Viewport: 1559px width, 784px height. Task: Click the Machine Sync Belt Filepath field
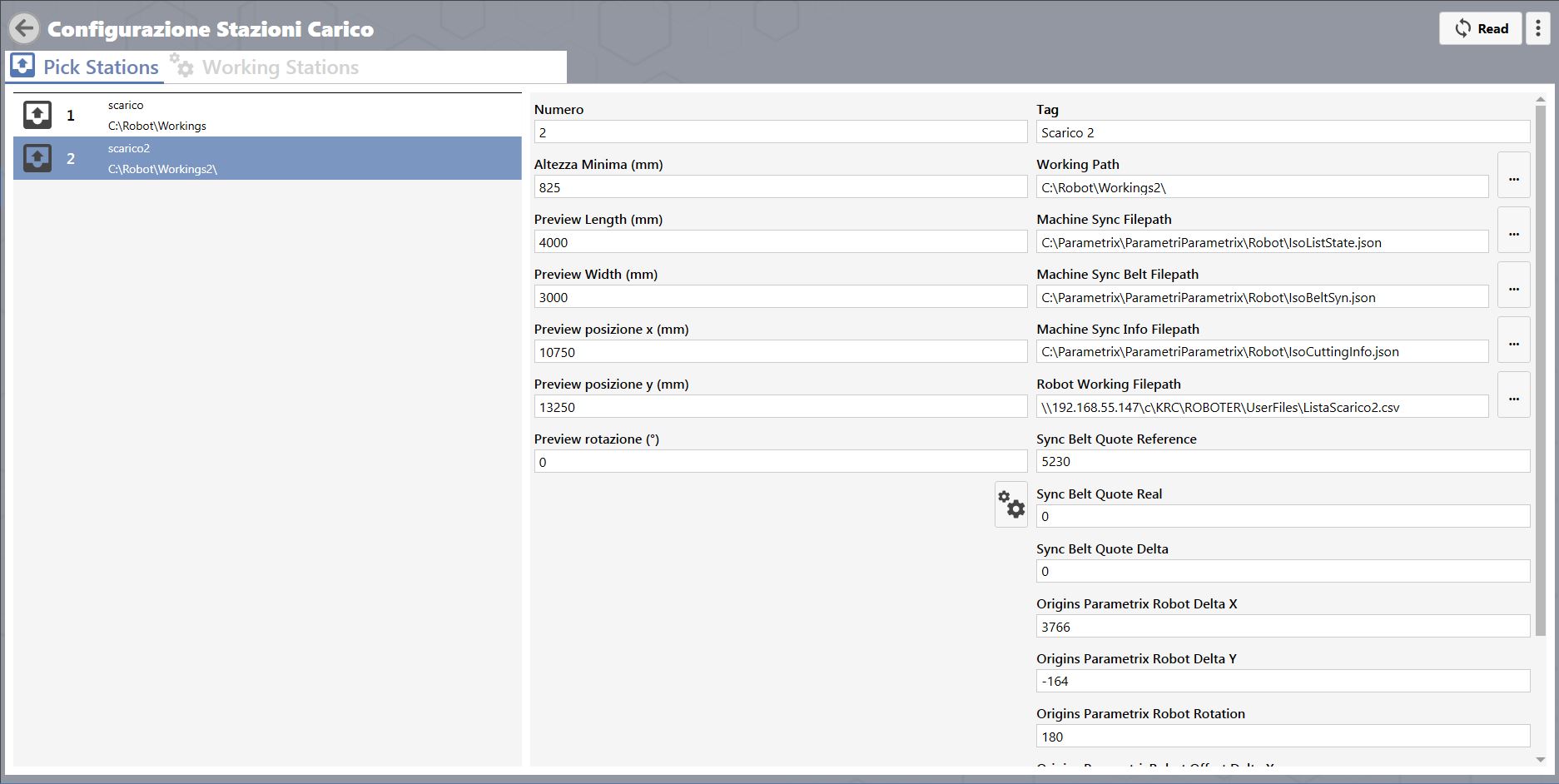point(1262,297)
